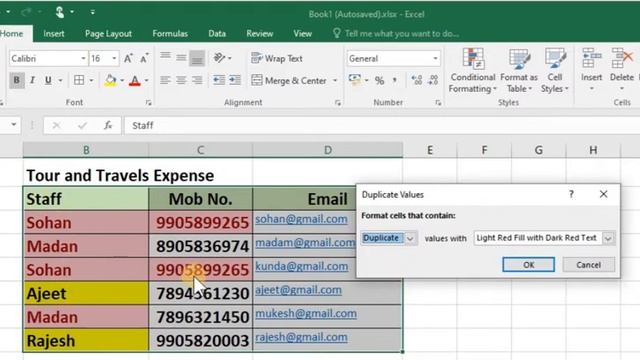Image resolution: width=640 pixels, height=360 pixels.
Task: Switch to Data tab
Action: (x=217, y=33)
